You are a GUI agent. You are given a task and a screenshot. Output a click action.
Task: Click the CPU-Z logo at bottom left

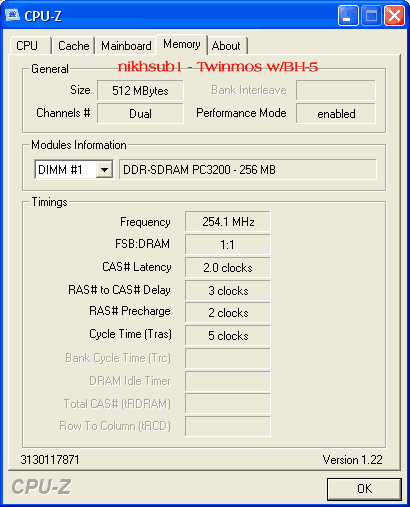(41, 487)
